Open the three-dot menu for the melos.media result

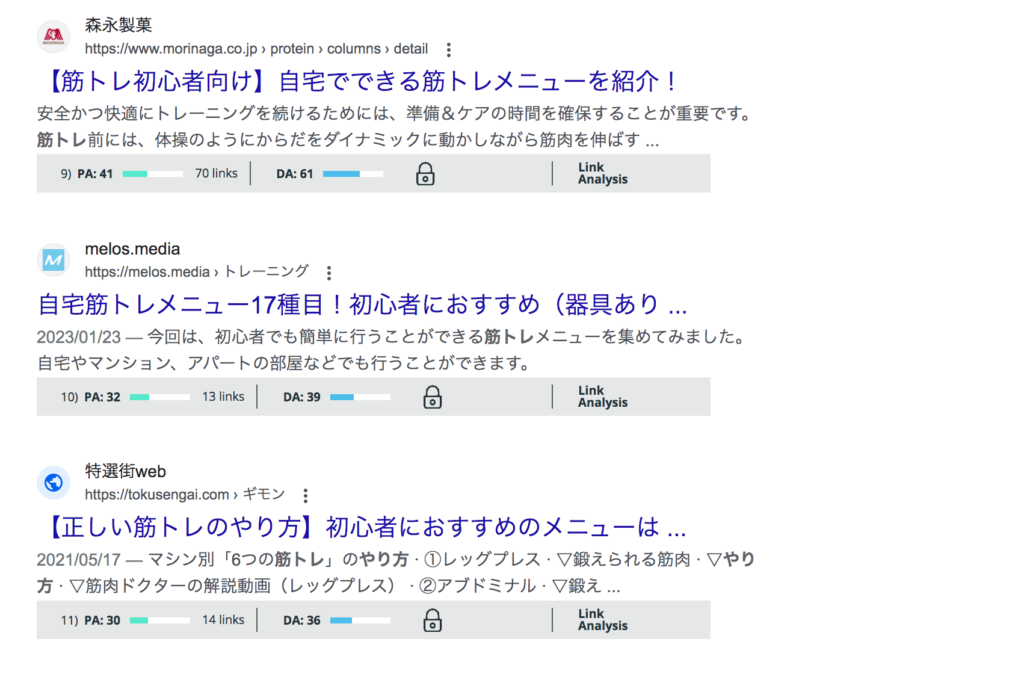pos(328,273)
